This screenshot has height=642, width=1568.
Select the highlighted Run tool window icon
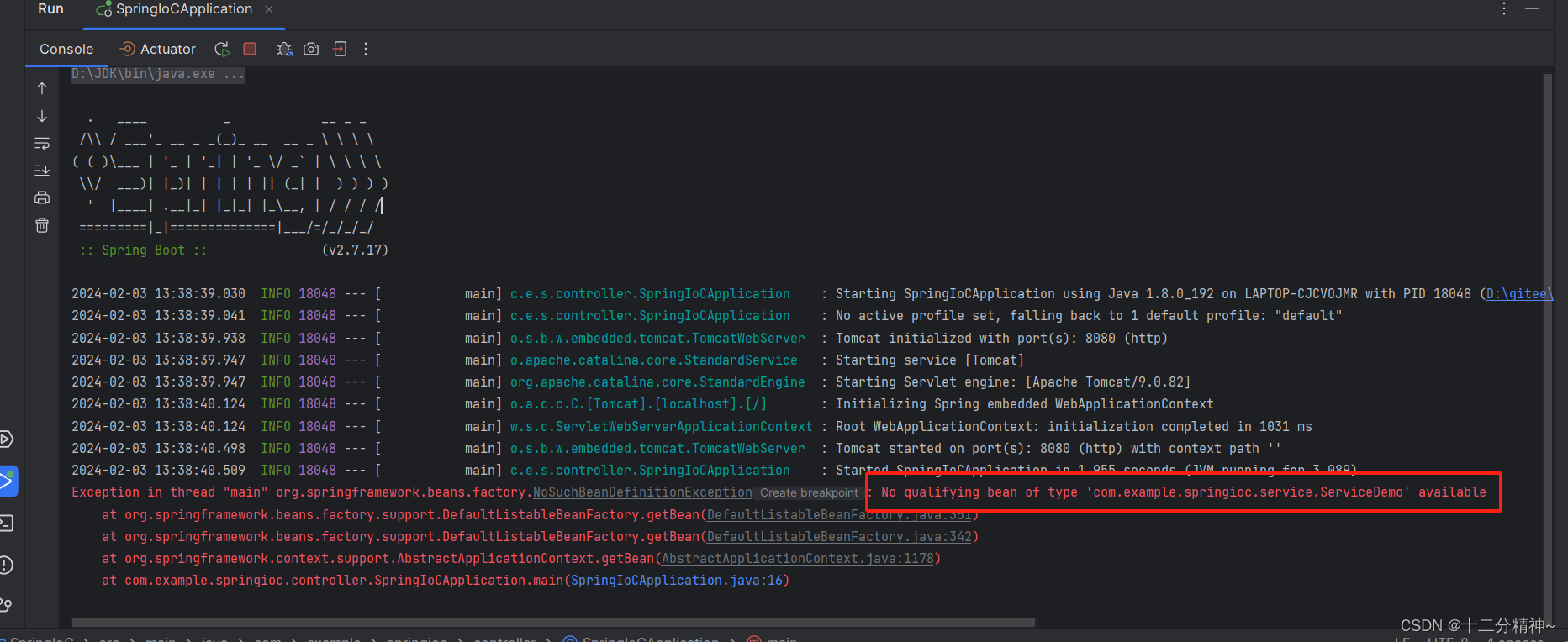tap(8, 481)
